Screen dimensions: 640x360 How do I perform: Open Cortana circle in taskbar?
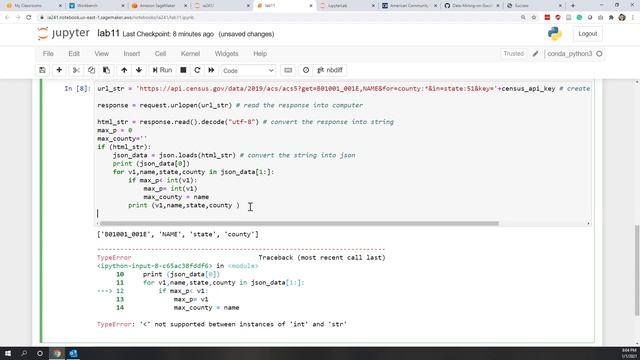pos(40,353)
